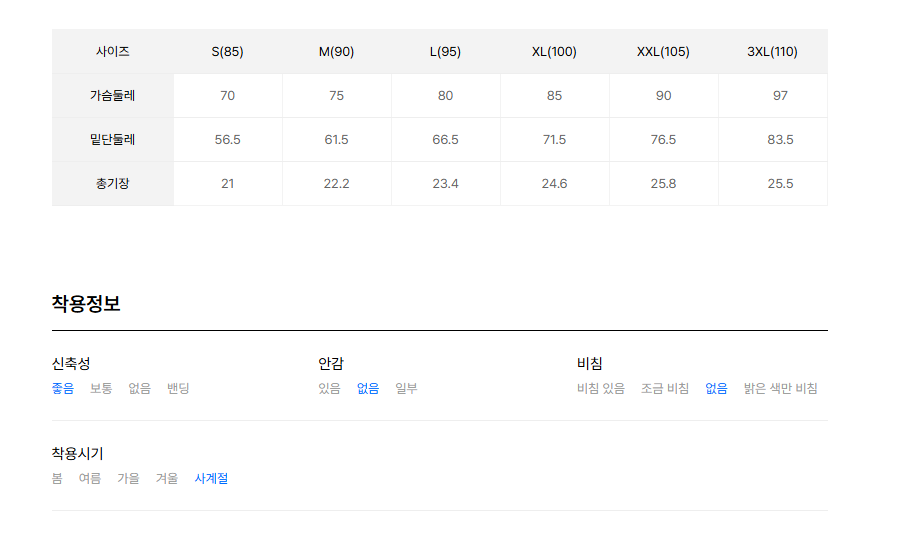Click chest value 75 in table
Viewport: 902px width, 539px height.
point(337,95)
